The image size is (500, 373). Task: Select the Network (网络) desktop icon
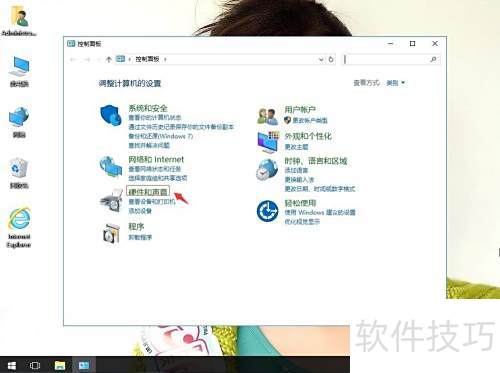[x=19, y=122]
